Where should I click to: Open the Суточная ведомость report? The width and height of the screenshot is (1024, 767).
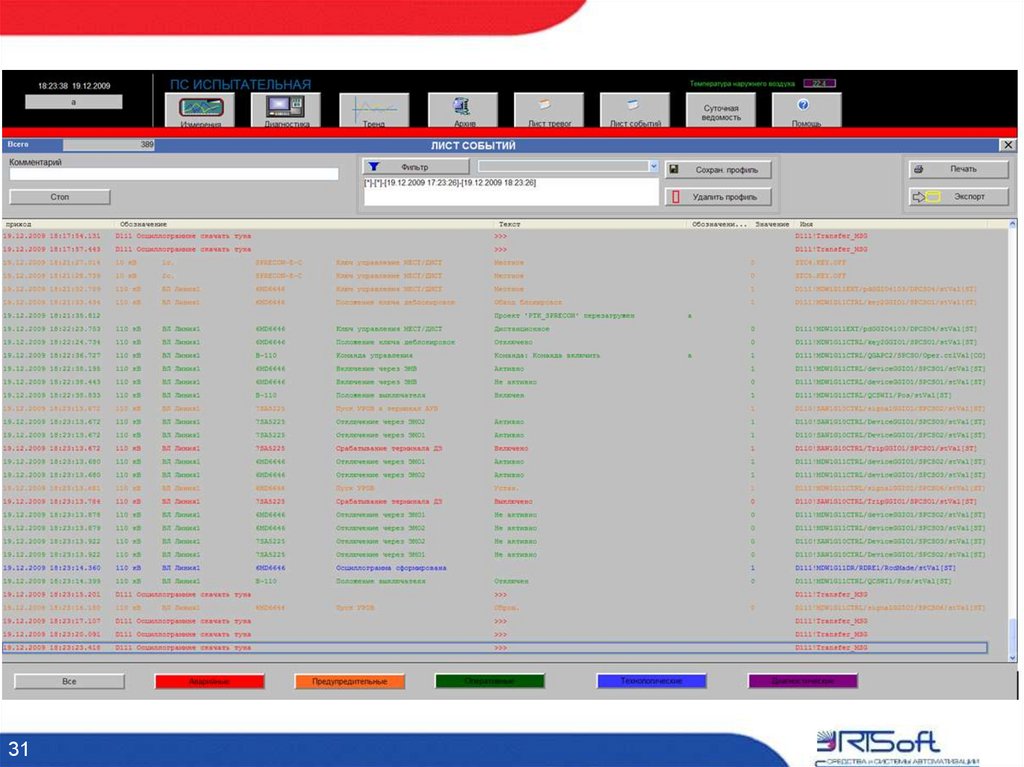[722, 108]
